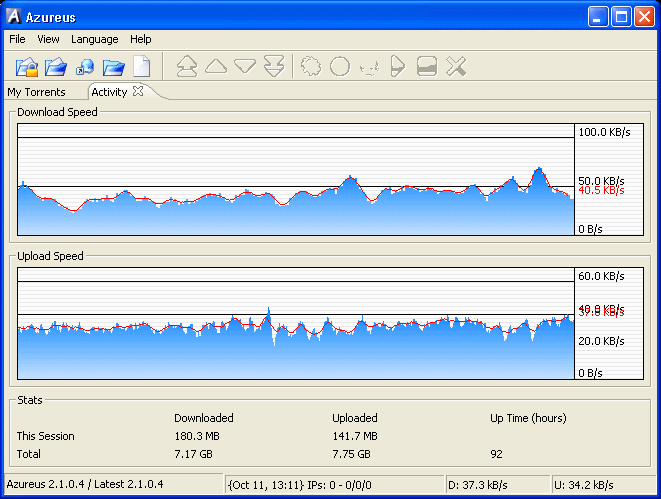661x499 pixels.
Task: Click the Download Speed graph area
Action: tap(296, 180)
